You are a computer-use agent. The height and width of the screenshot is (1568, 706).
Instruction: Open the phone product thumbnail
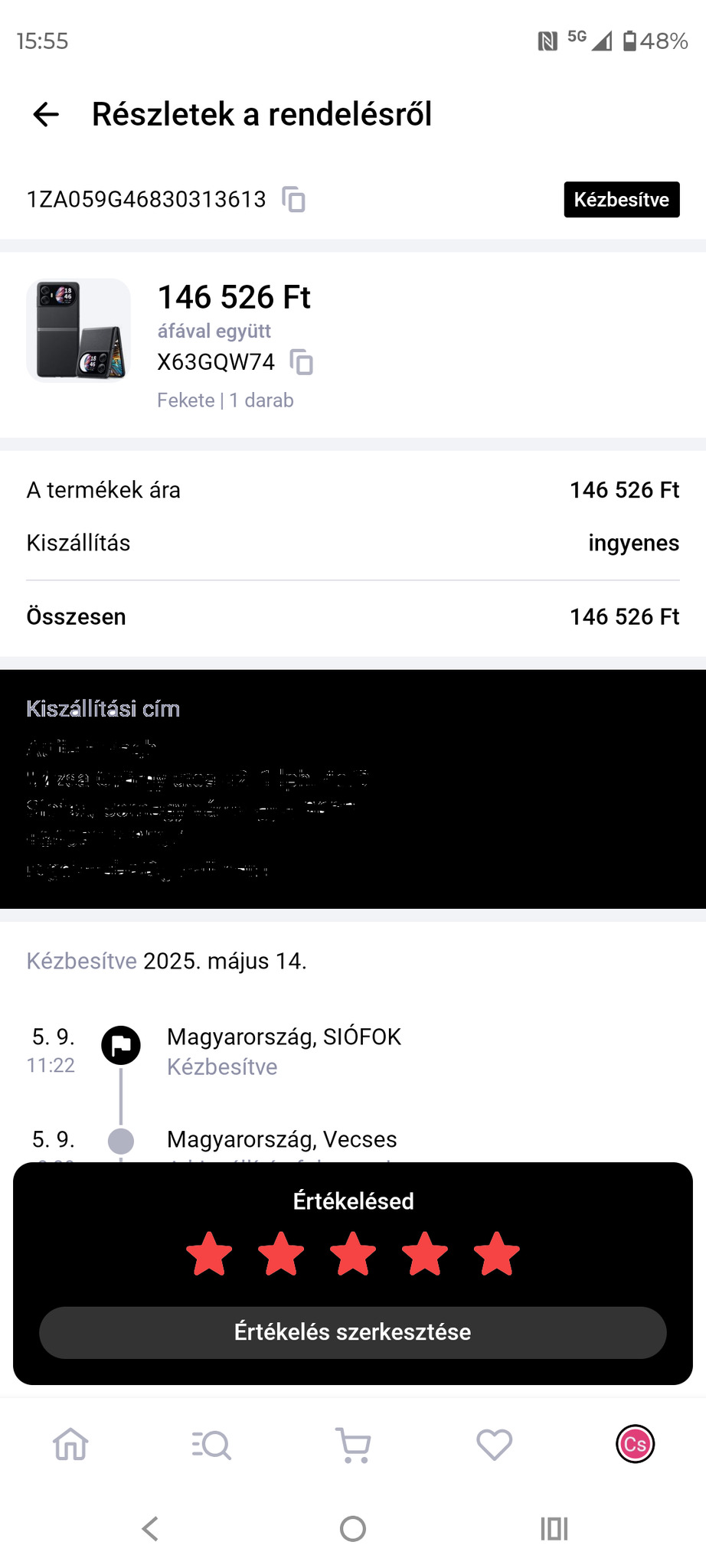coord(79,330)
